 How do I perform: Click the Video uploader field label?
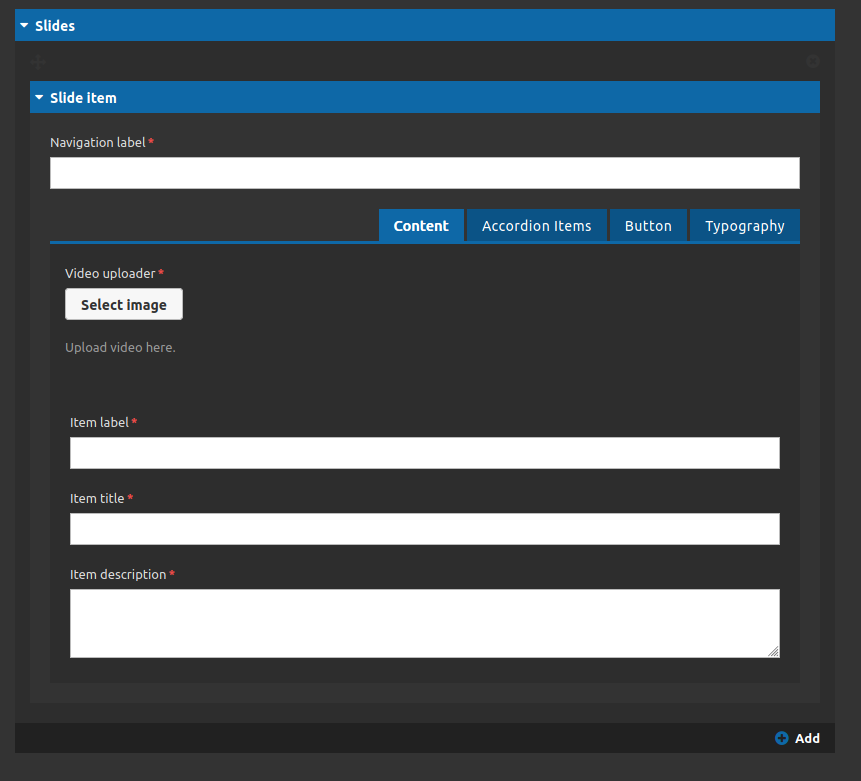pos(110,273)
